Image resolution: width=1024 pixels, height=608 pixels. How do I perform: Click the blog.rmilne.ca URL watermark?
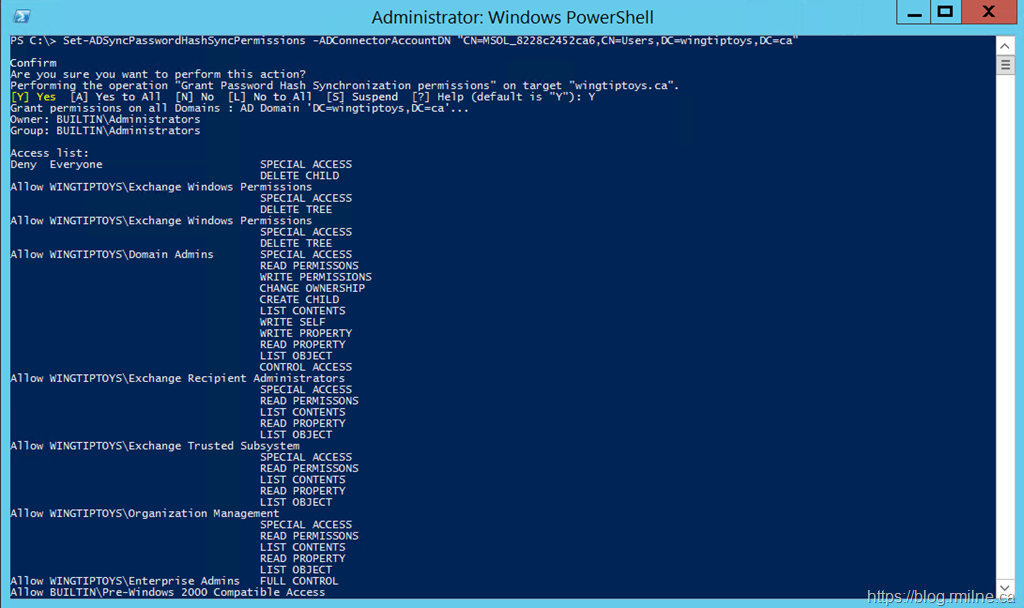(x=941, y=596)
